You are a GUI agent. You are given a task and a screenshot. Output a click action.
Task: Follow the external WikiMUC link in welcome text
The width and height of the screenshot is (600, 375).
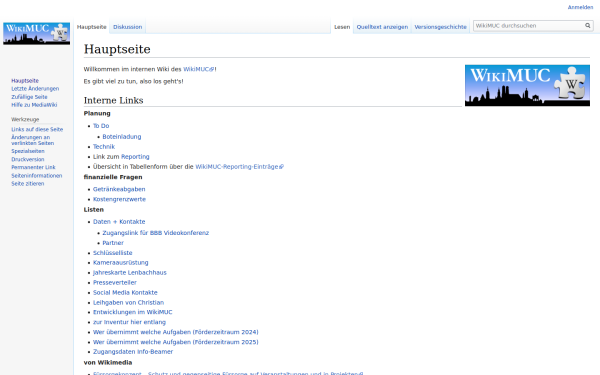[198, 69]
